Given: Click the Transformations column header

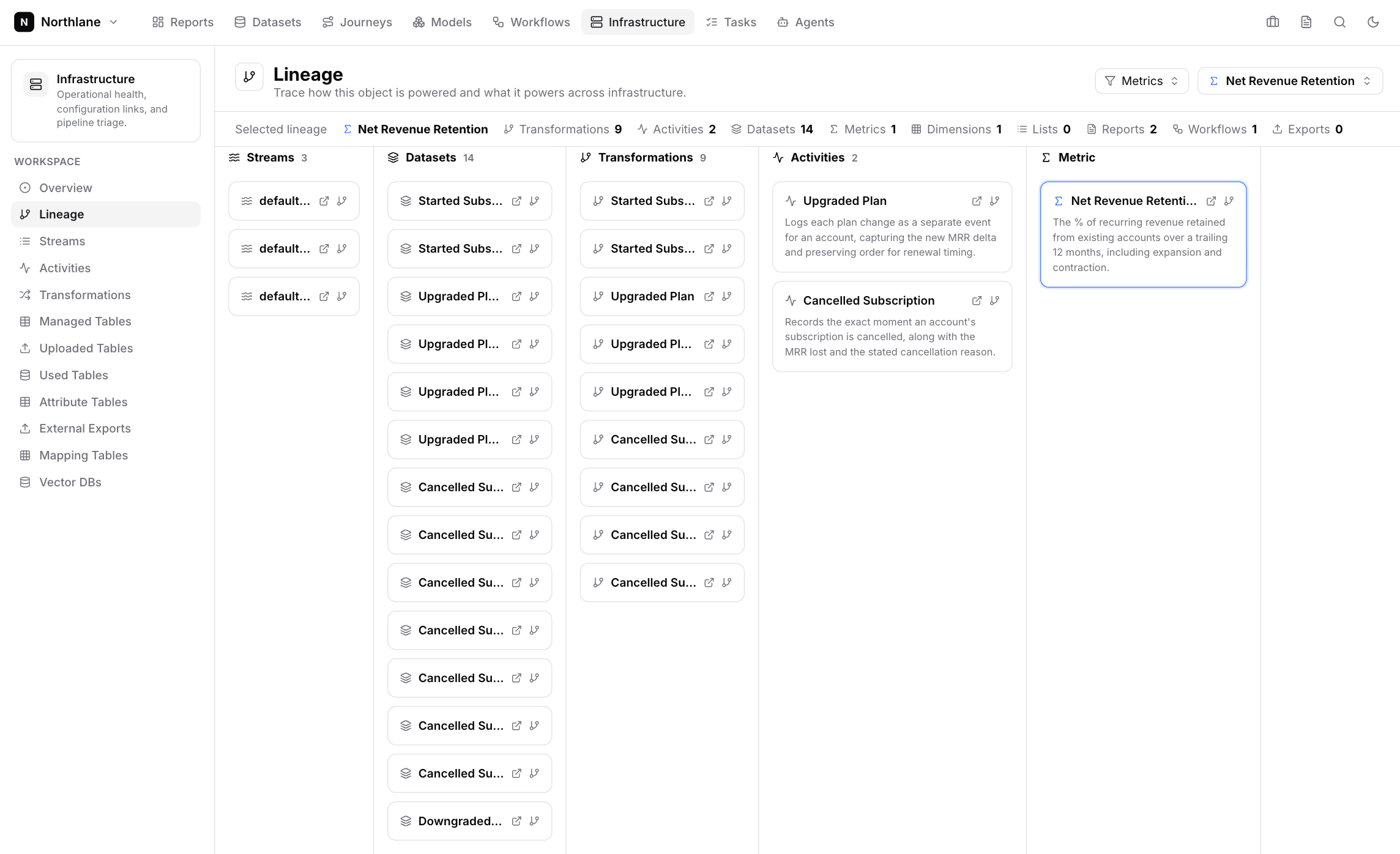Looking at the screenshot, I should pos(643,157).
